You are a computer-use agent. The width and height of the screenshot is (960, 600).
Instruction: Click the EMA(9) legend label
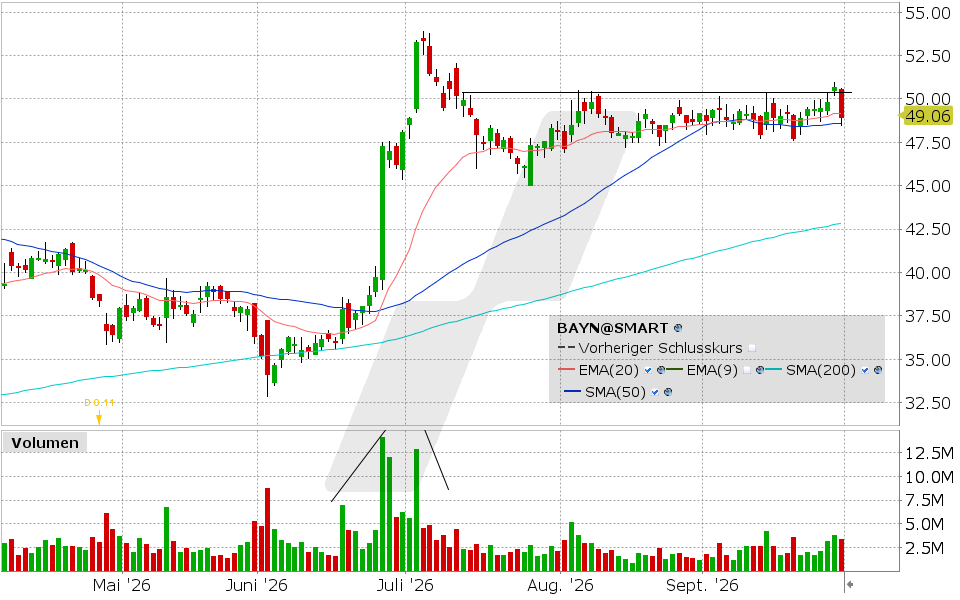[713, 370]
